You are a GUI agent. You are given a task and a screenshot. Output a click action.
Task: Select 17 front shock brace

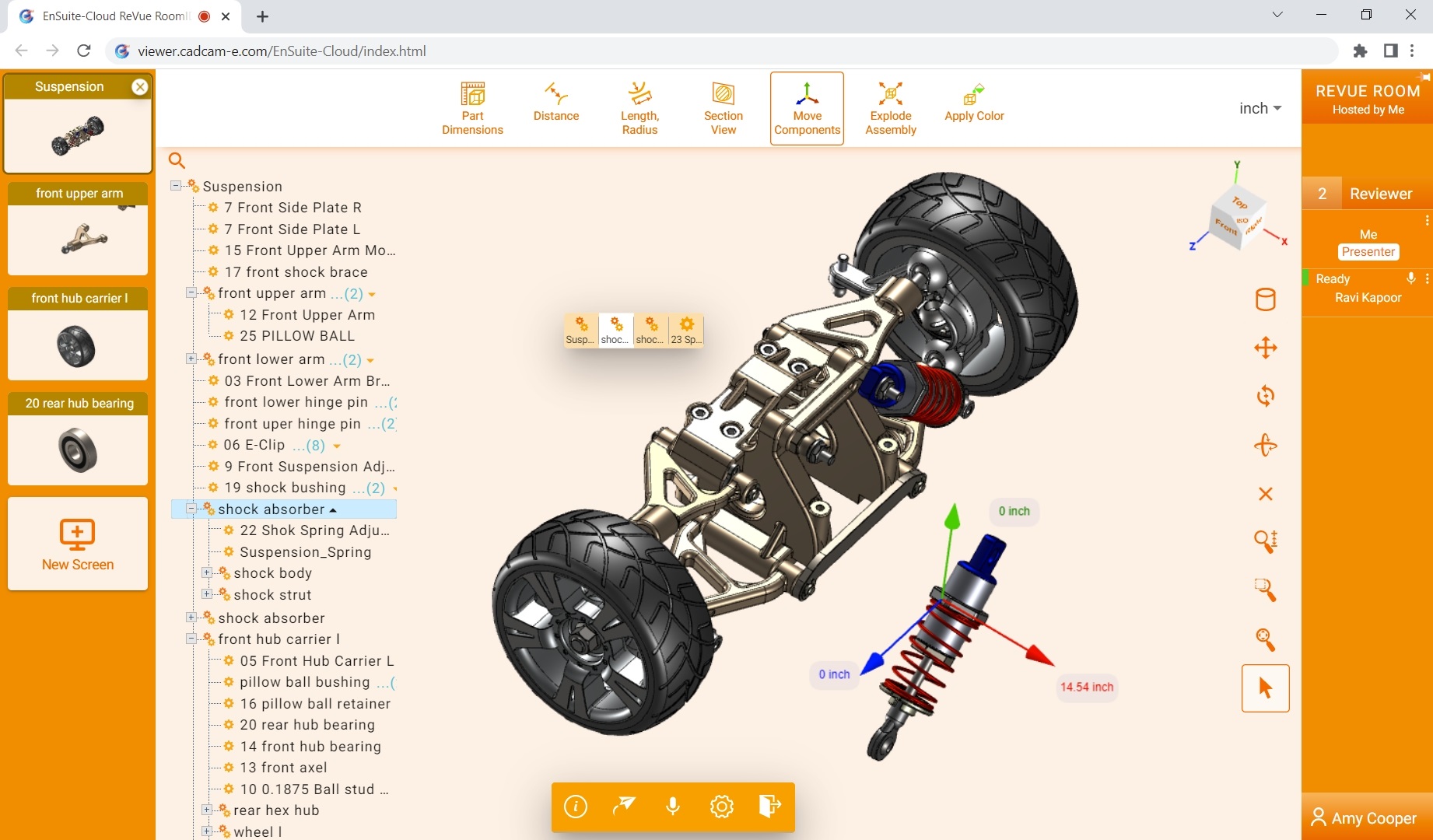(x=296, y=272)
